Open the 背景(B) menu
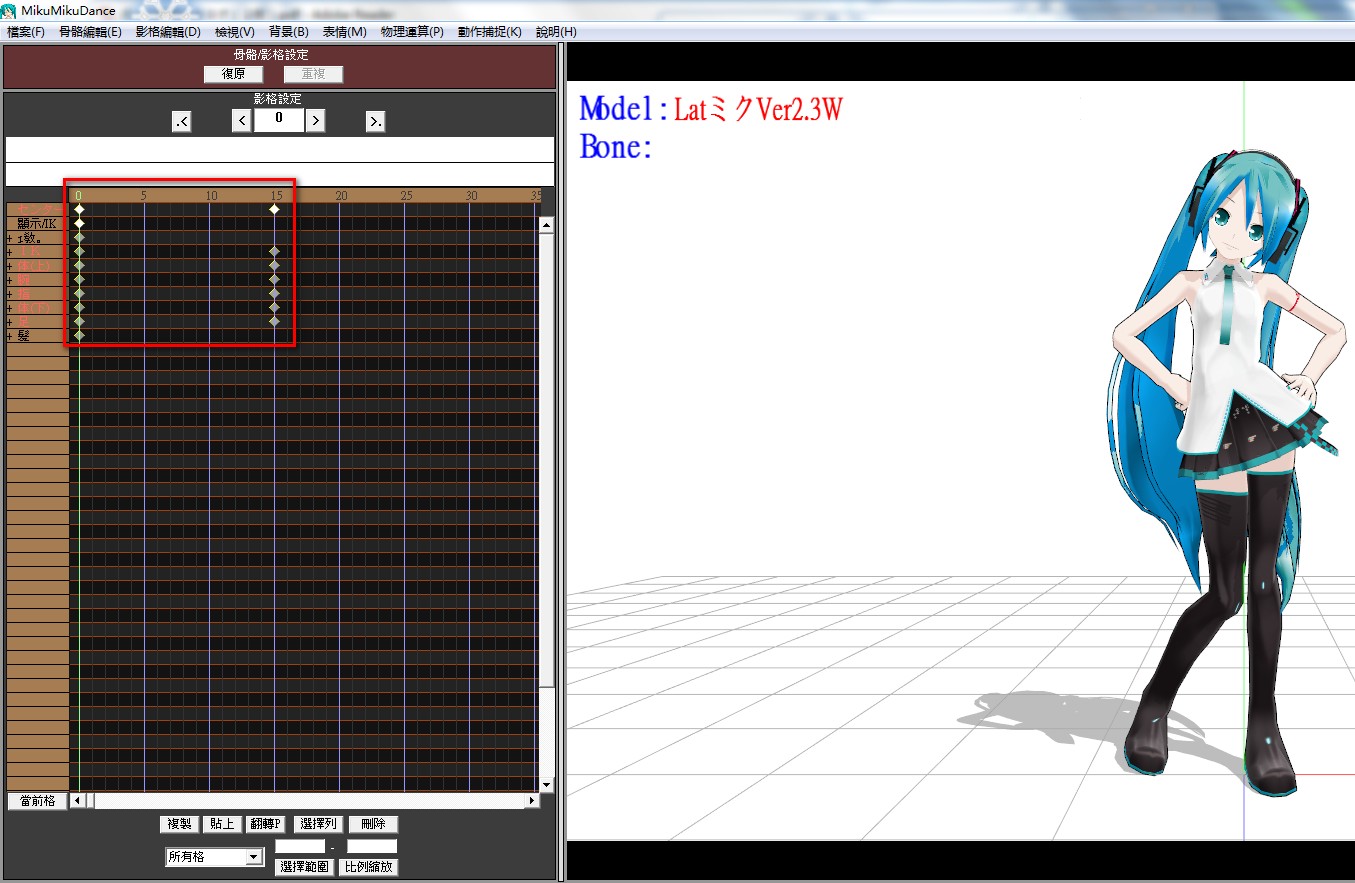 (289, 32)
